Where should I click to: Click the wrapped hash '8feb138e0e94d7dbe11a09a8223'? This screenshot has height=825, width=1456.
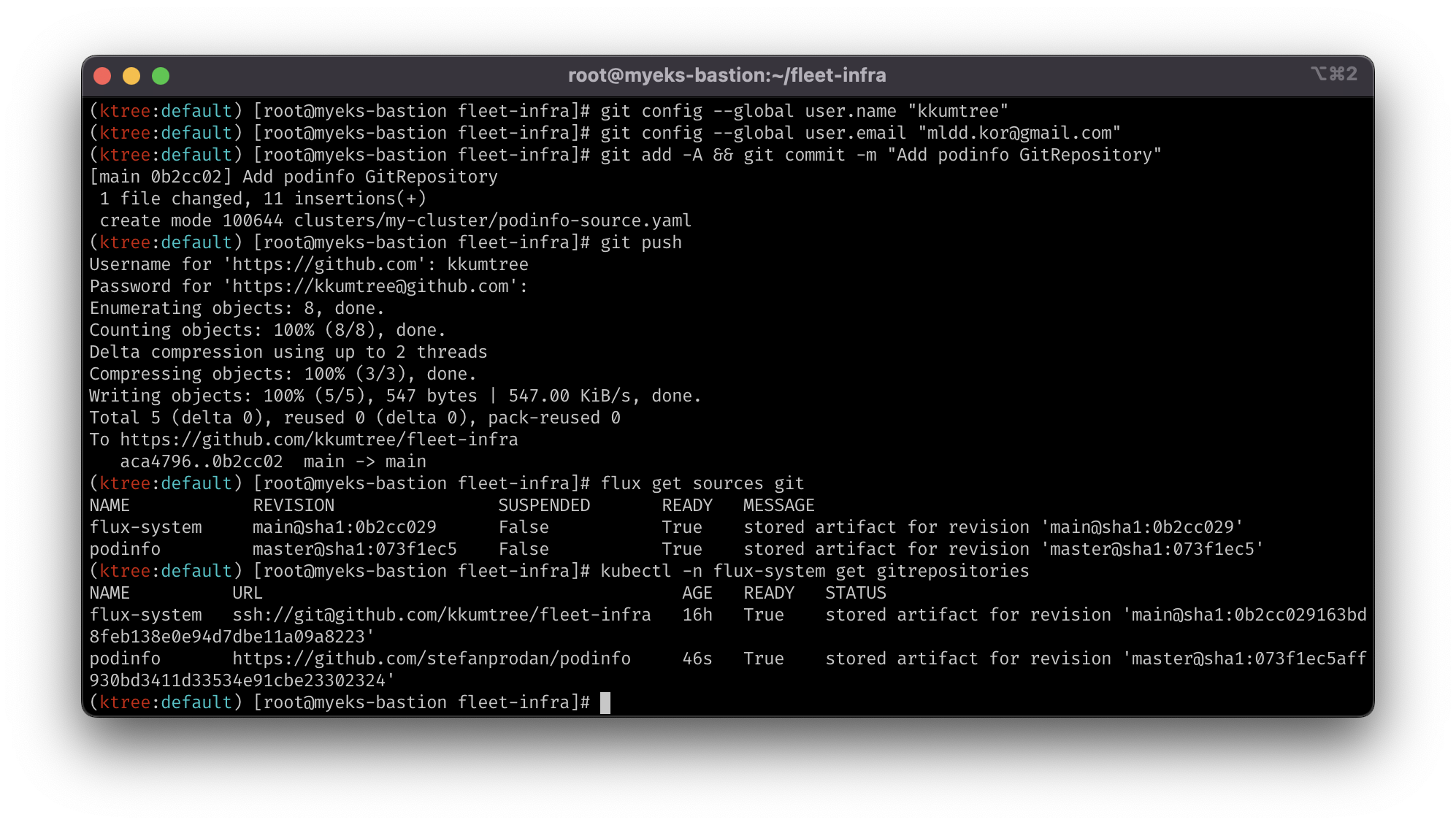pyautogui.click(x=227, y=637)
